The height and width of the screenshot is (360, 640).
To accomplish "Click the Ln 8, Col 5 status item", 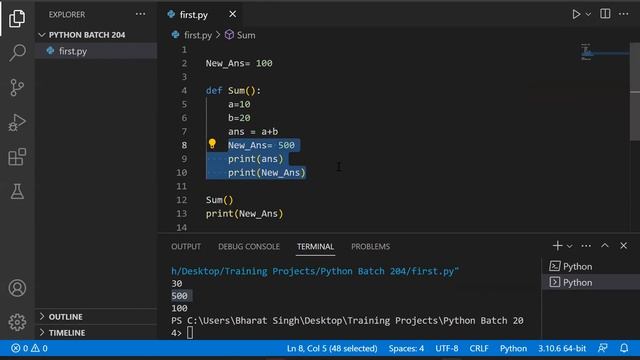I will click(332, 349).
